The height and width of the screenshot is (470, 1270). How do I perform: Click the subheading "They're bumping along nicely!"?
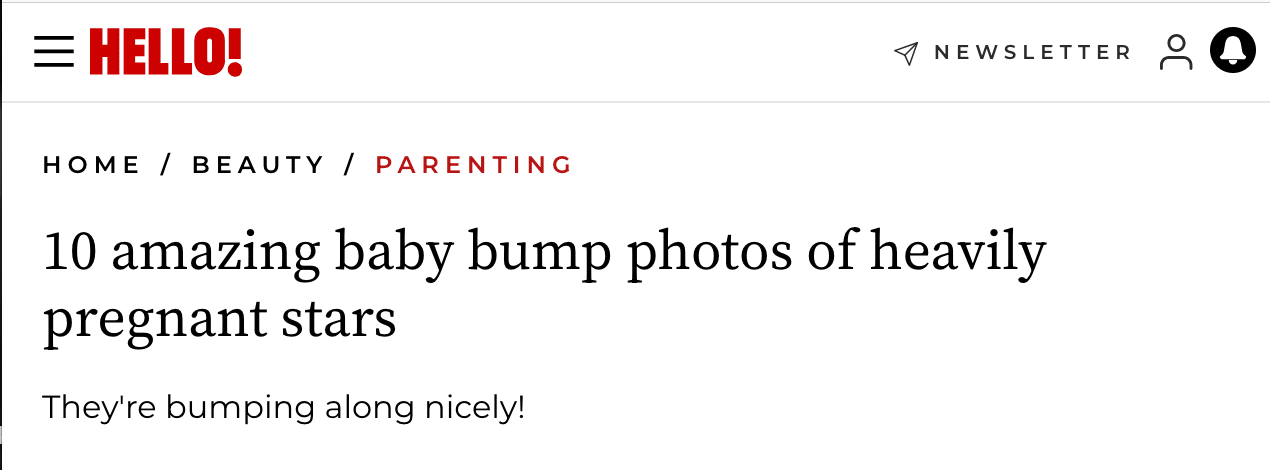point(283,408)
